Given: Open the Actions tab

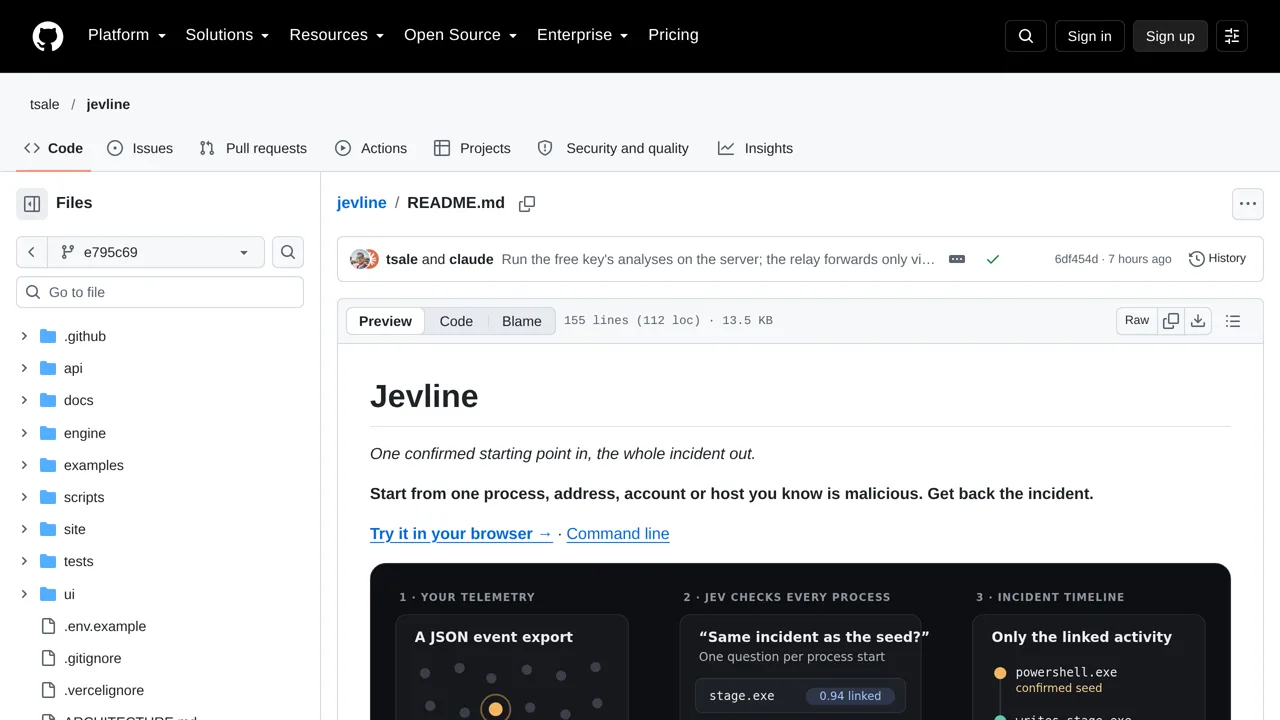Looking at the screenshot, I should click(x=371, y=148).
